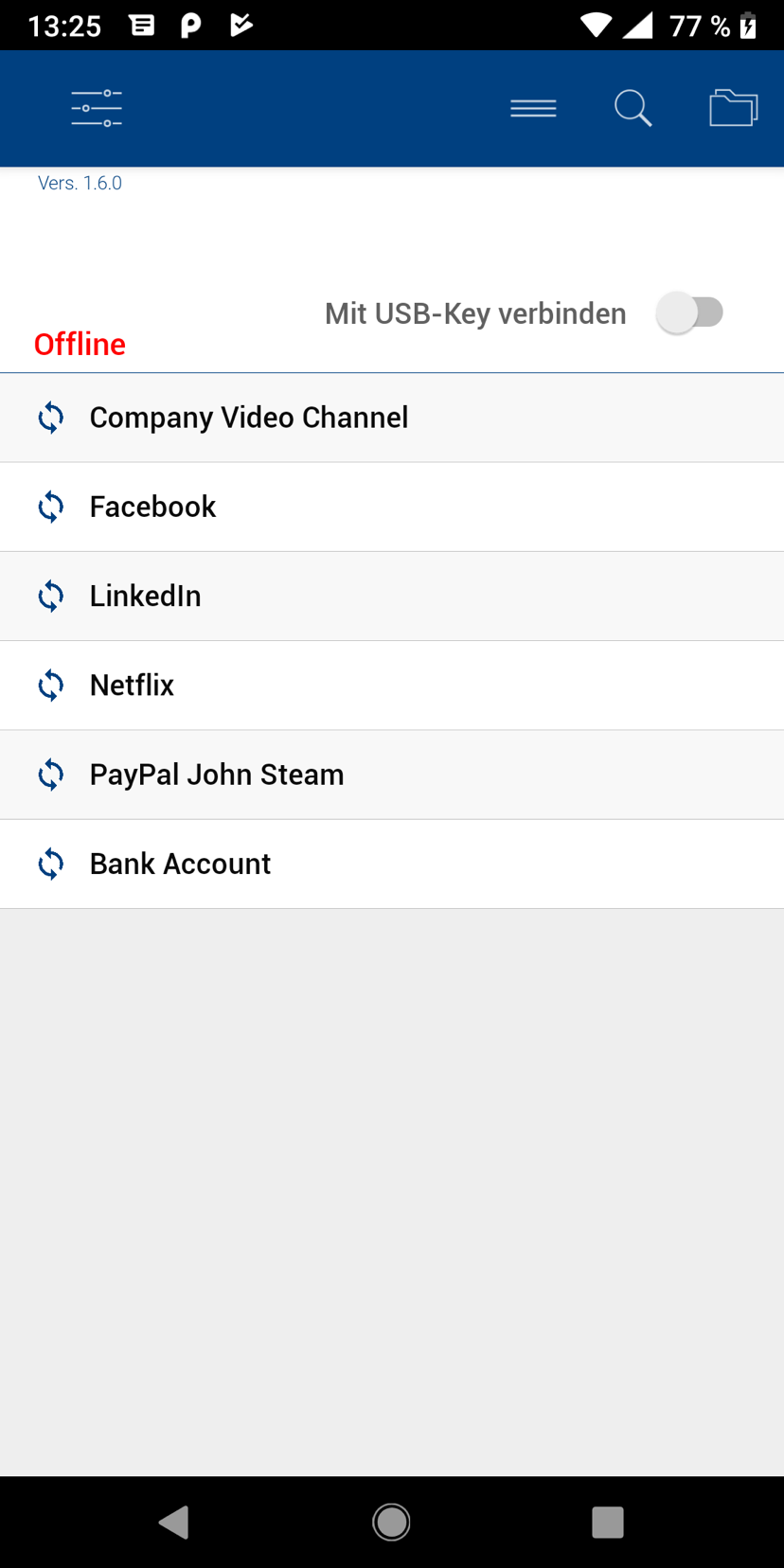Tap sync icon beside Netflix
This screenshot has width=784, height=1568.
(x=51, y=686)
